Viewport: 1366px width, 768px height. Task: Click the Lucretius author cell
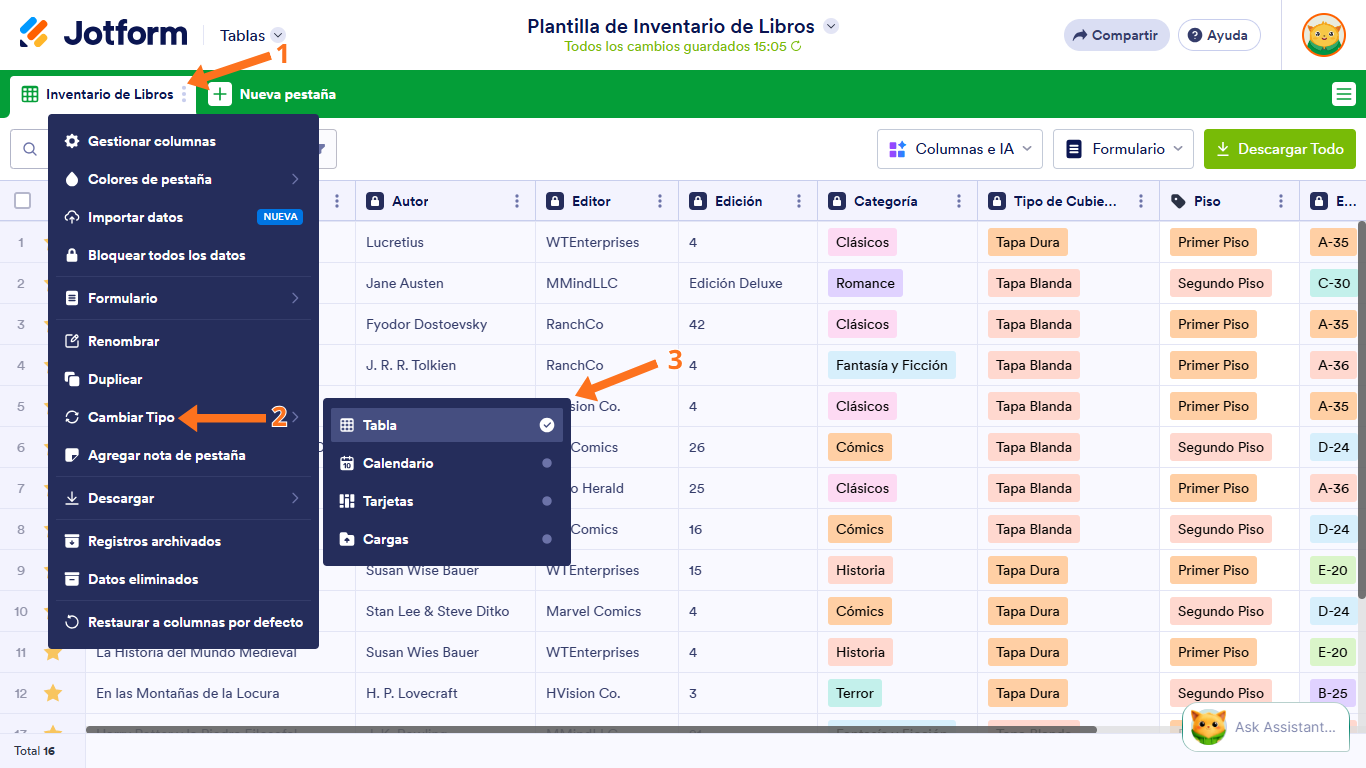(445, 242)
